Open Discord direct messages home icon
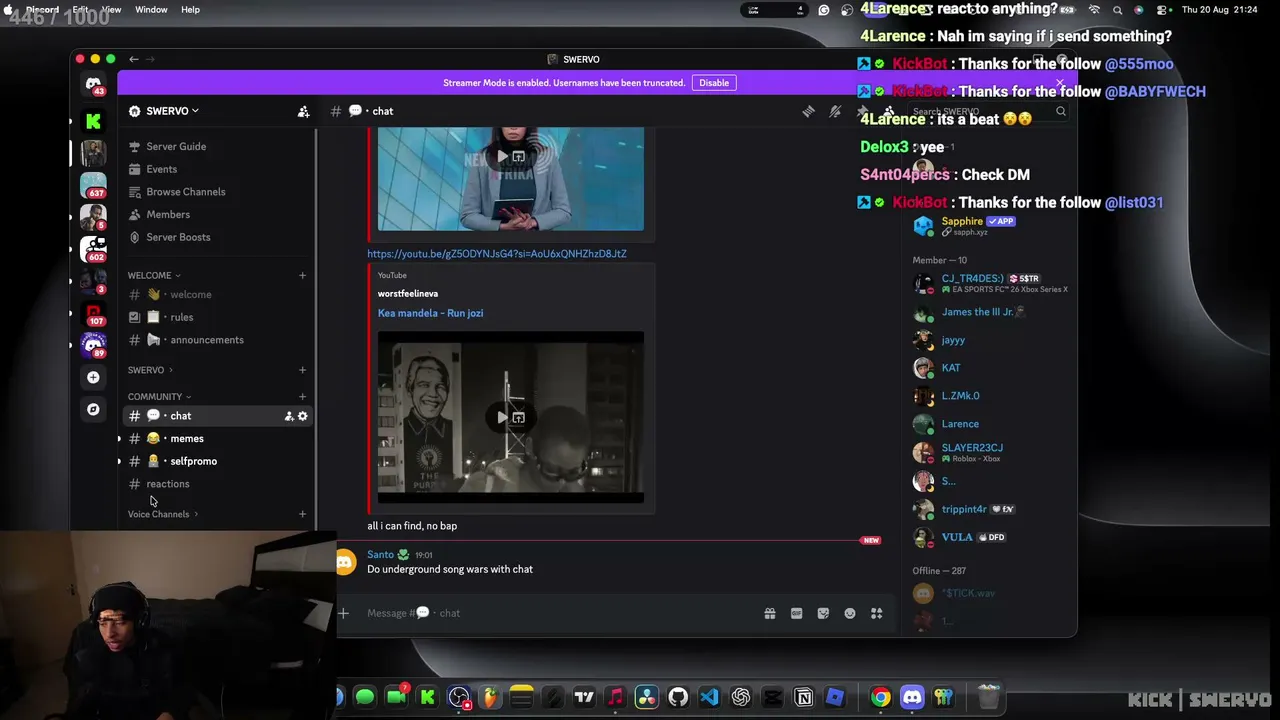1280x720 pixels. pos(93,85)
